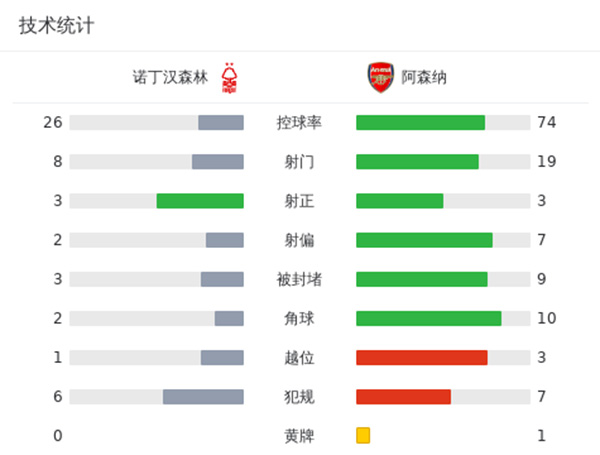Click Arsenal's red 犯规 fouls bar
The height and width of the screenshot is (455, 600).
pos(403,396)
